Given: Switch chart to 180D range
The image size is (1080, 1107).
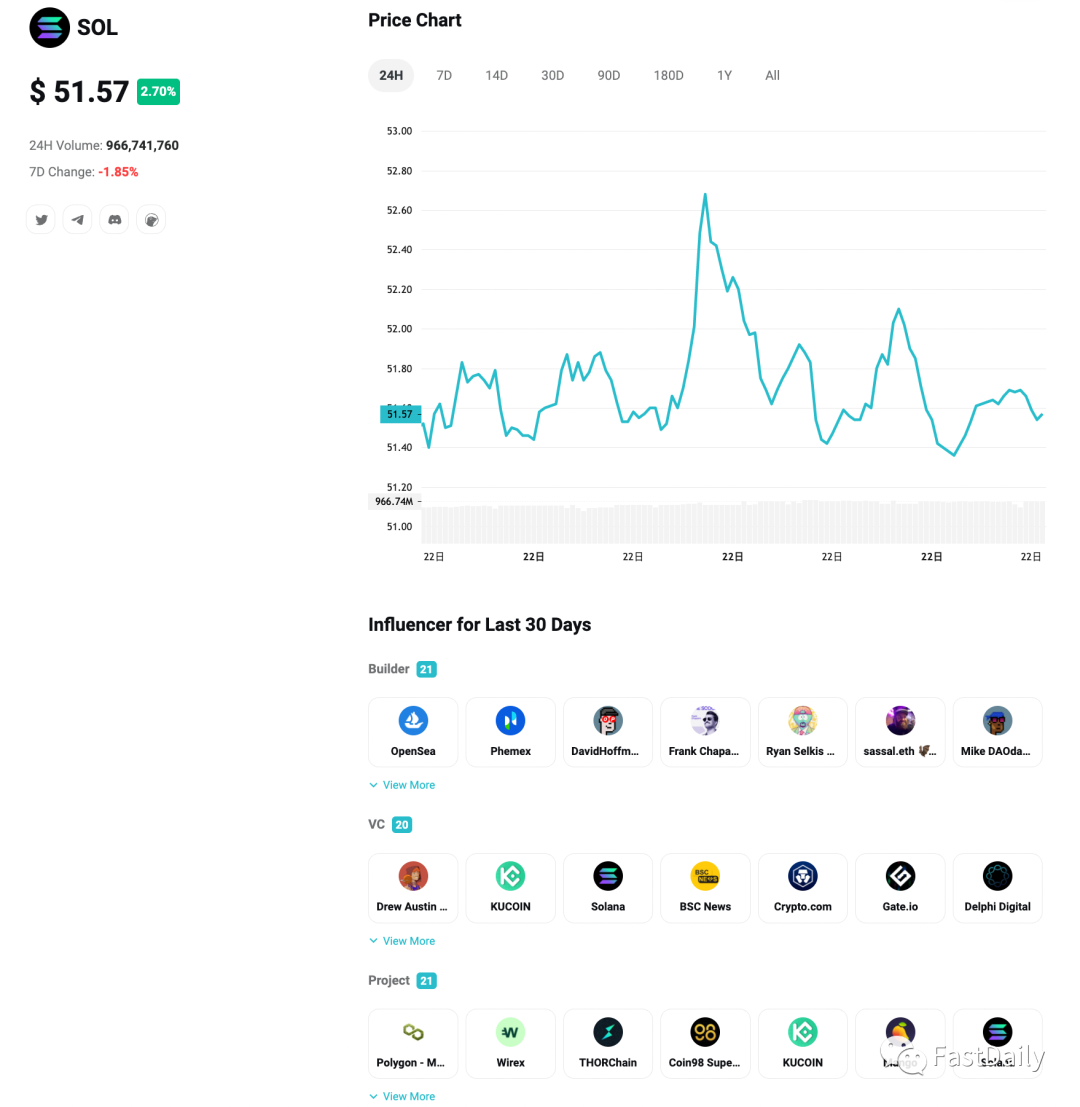Looking at the screenshot, I should click(668, 76).
